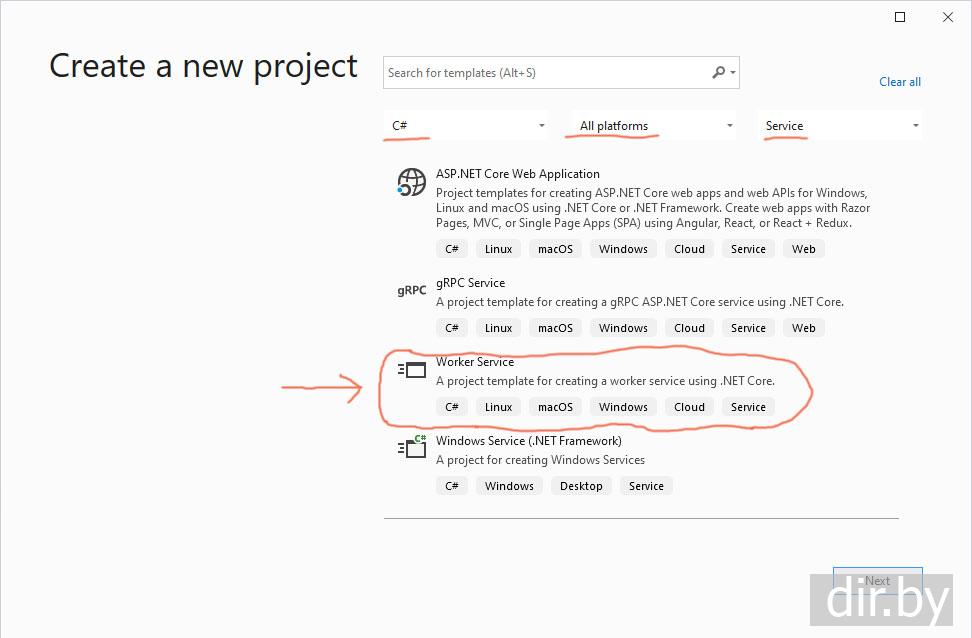Click the Windows tag under Worker Service
Screen dimensions: 972x638
coord(623,407)
